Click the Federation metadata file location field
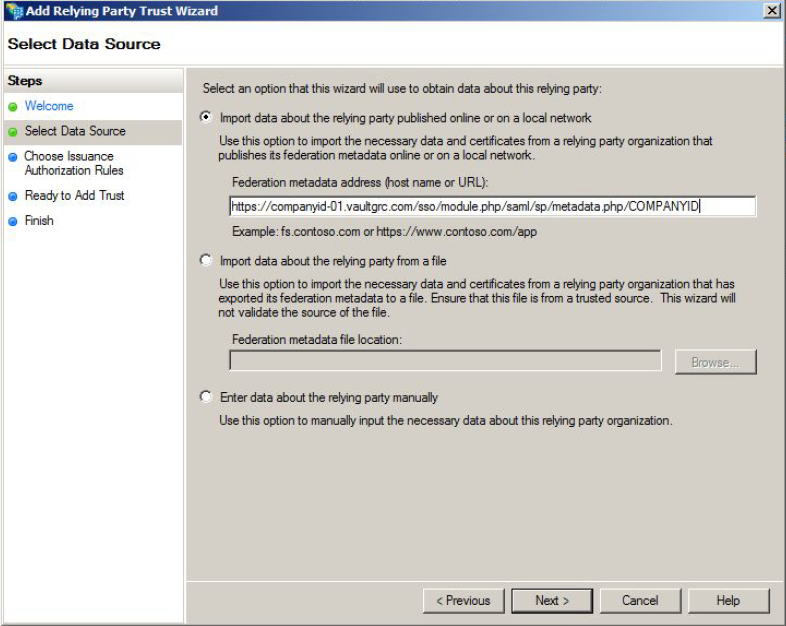 tap(446, 360)
